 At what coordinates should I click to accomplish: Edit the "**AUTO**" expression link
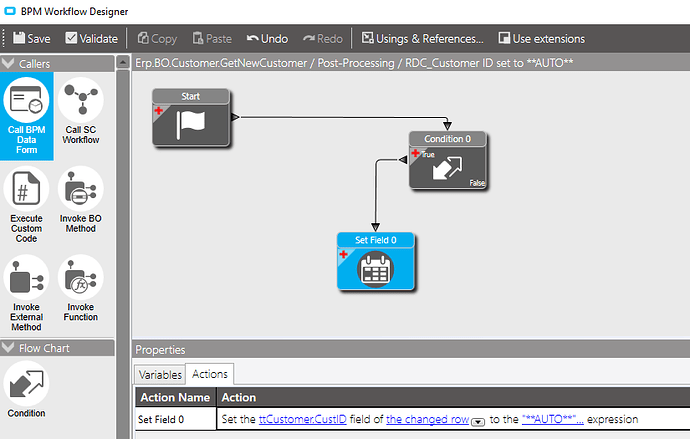pyautogui.click(x=553, y=419)
